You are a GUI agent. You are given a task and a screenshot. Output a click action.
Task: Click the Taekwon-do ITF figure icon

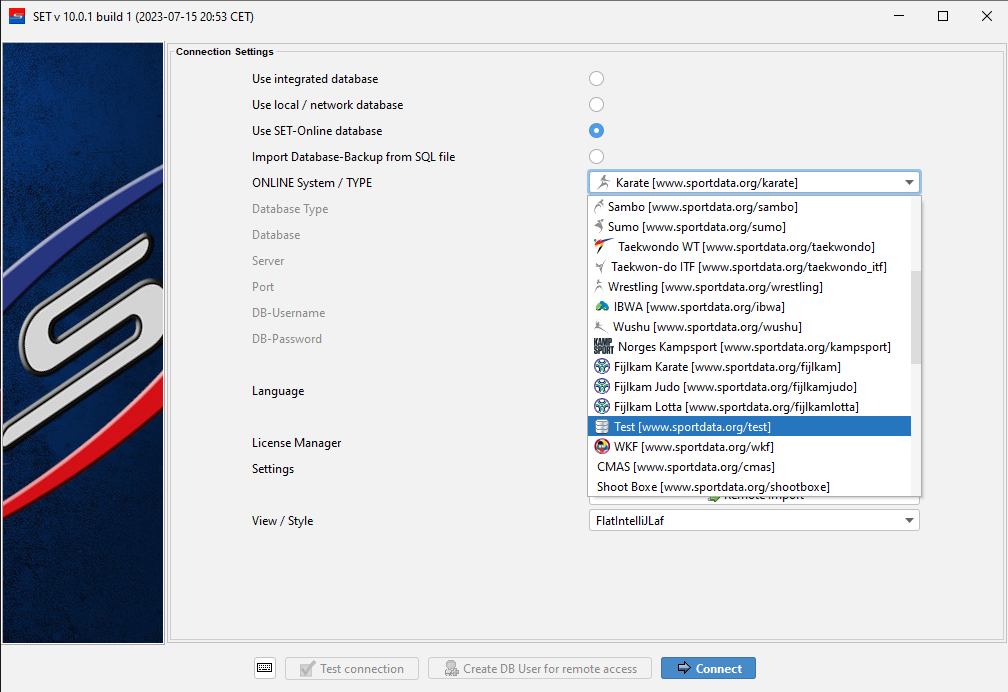600,266
